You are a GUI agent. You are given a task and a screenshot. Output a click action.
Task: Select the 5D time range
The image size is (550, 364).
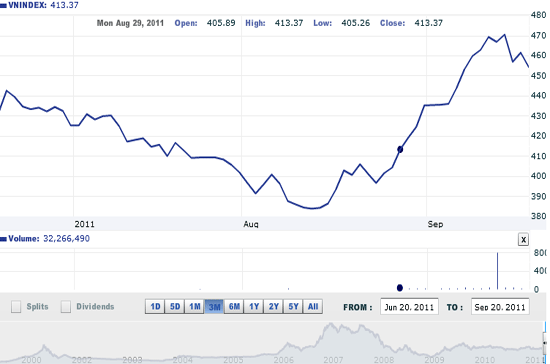[x=175, y=306]
